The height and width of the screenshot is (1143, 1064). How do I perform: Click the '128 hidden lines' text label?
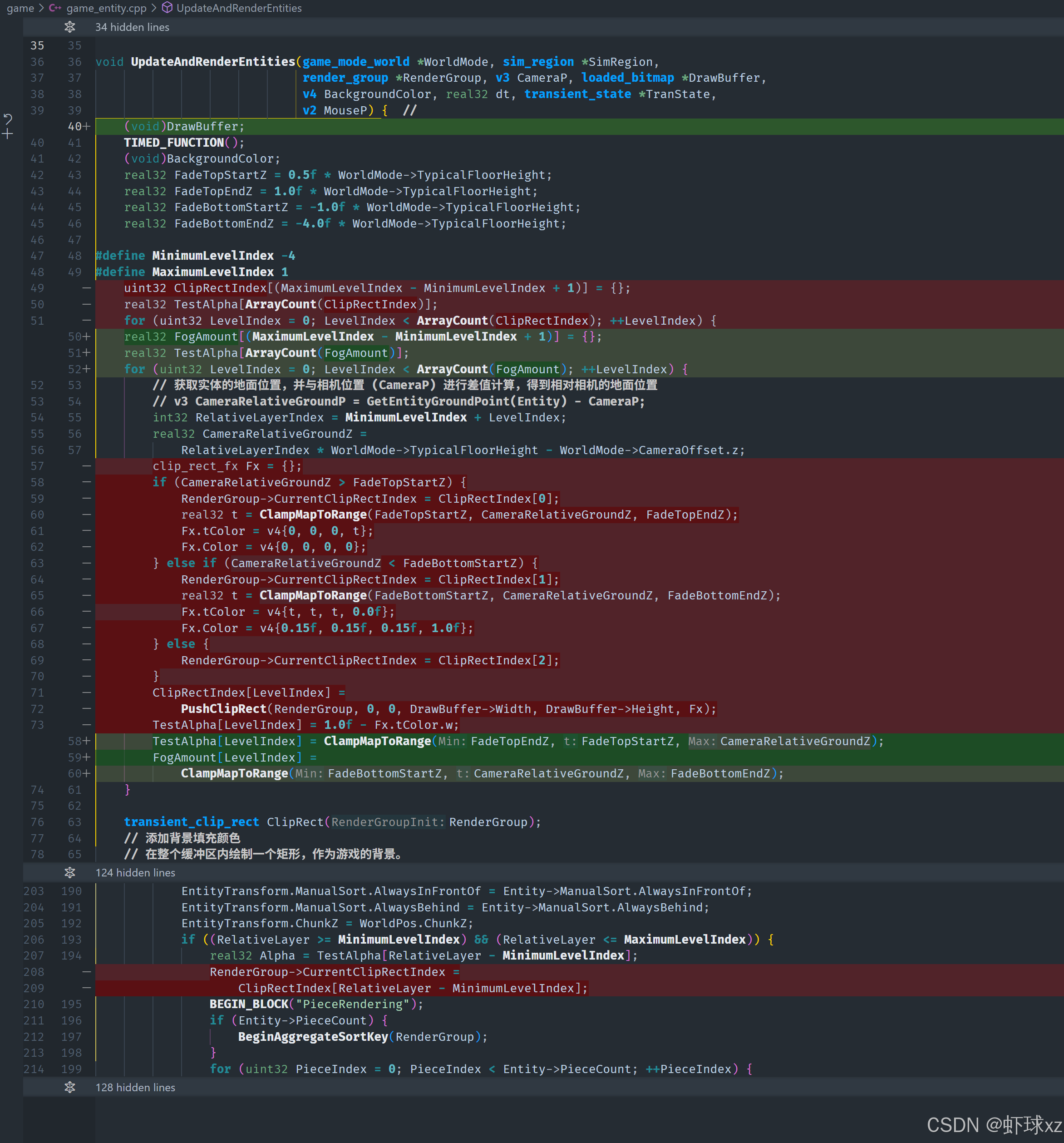(135, 1087)
